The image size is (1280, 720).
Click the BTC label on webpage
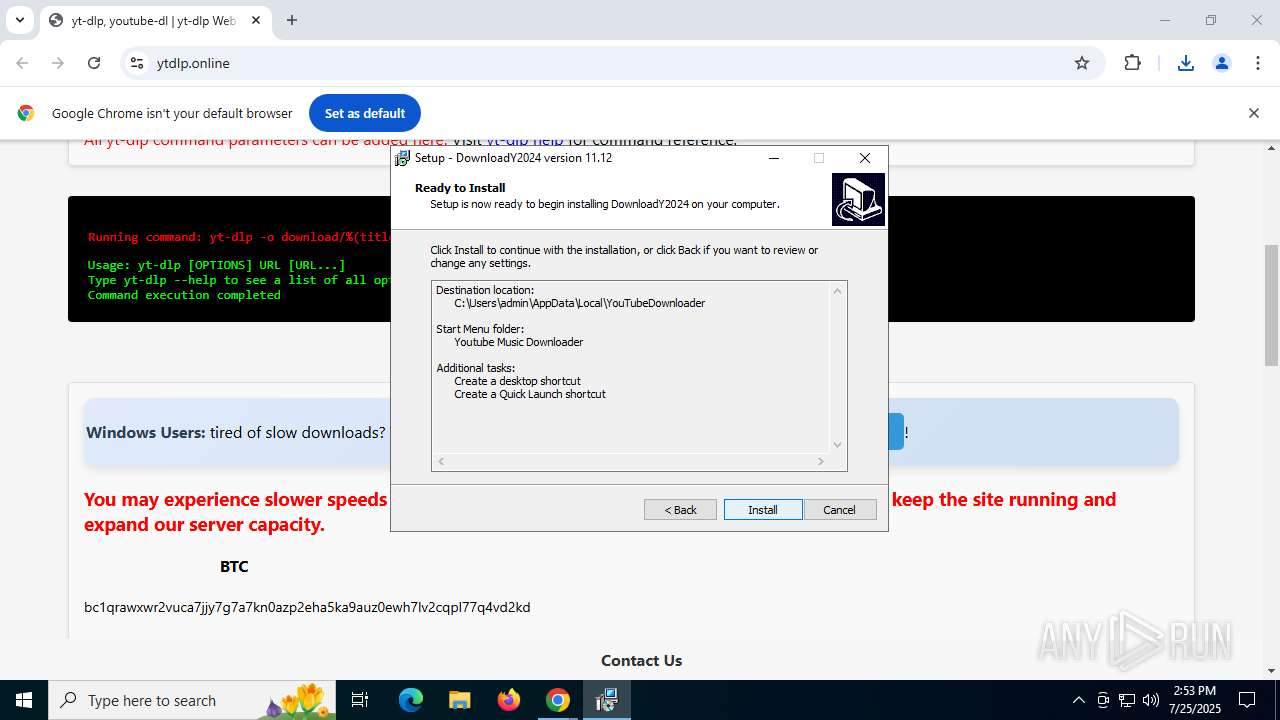point(234,566)
